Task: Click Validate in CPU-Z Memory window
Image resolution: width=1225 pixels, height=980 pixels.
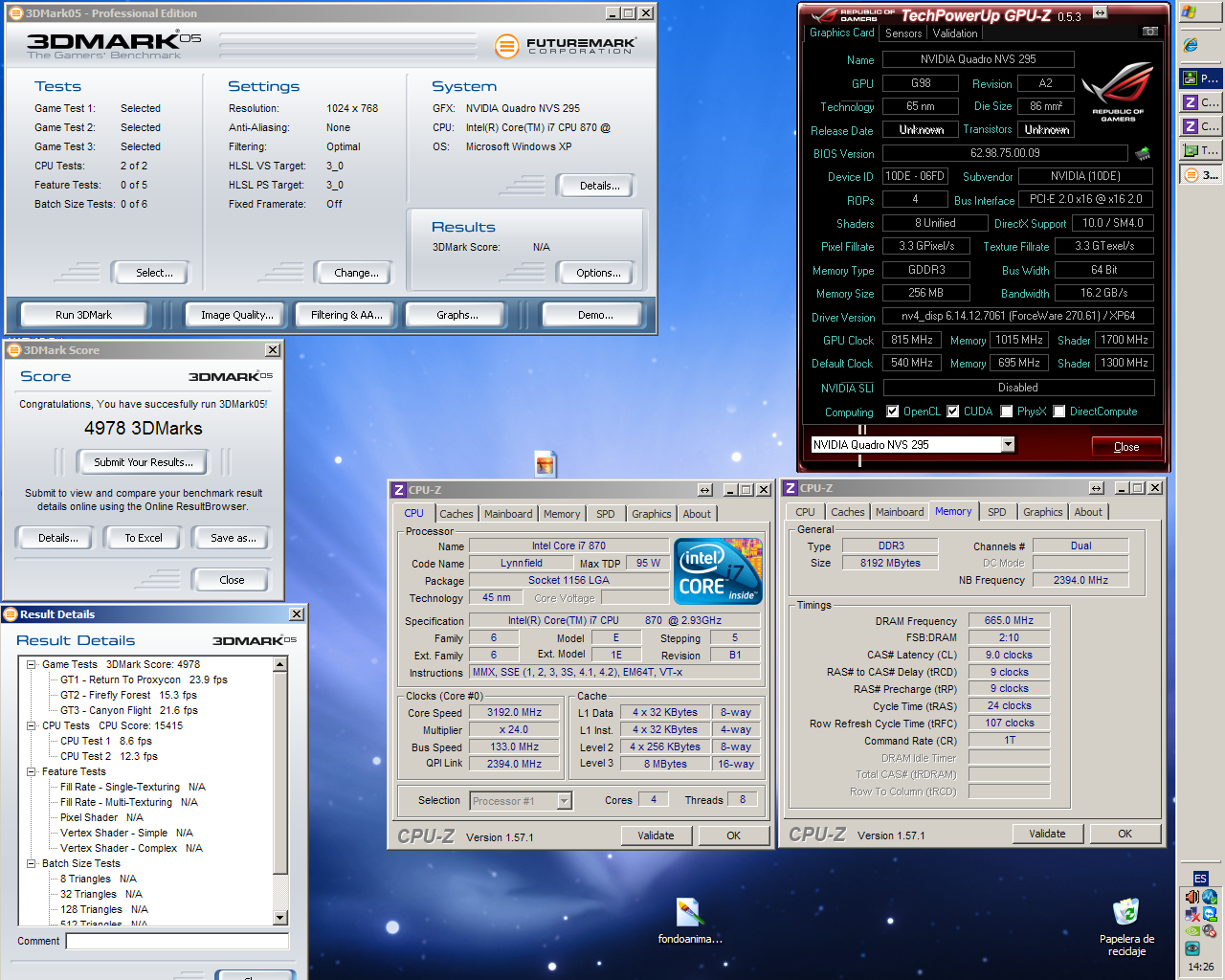Action: [1047, 834]
